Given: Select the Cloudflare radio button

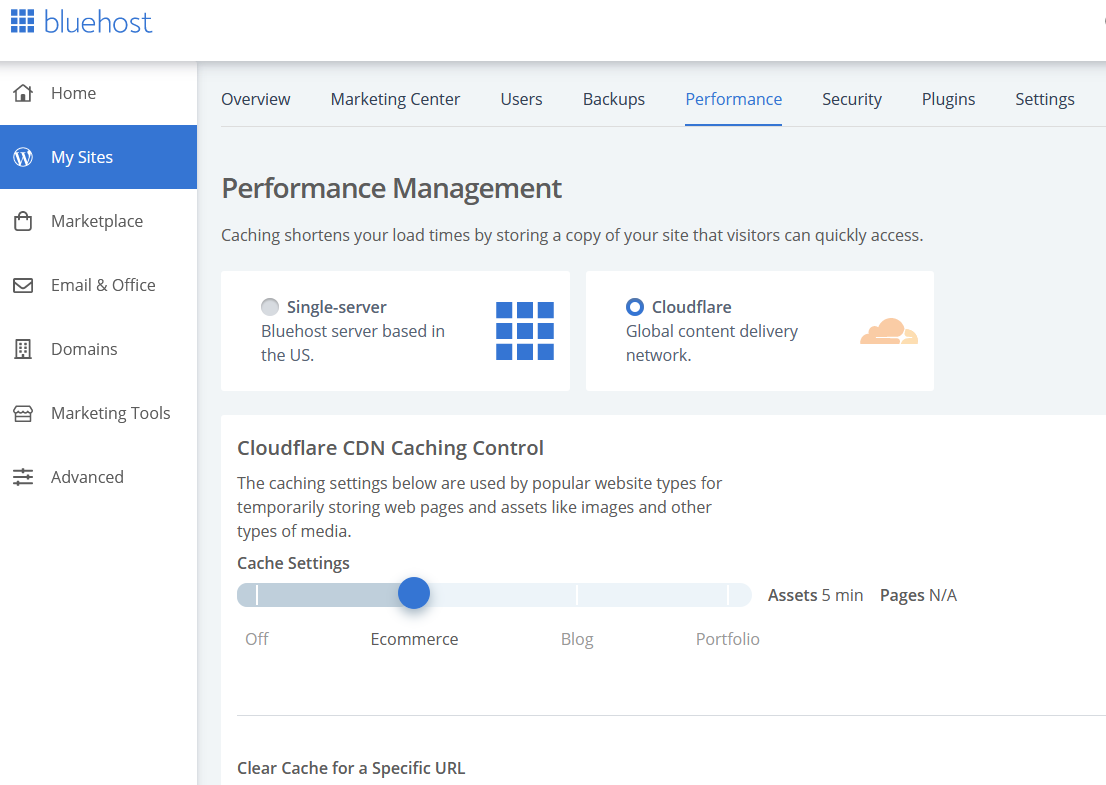Looking at the screenshot, I should coord(635,307).
